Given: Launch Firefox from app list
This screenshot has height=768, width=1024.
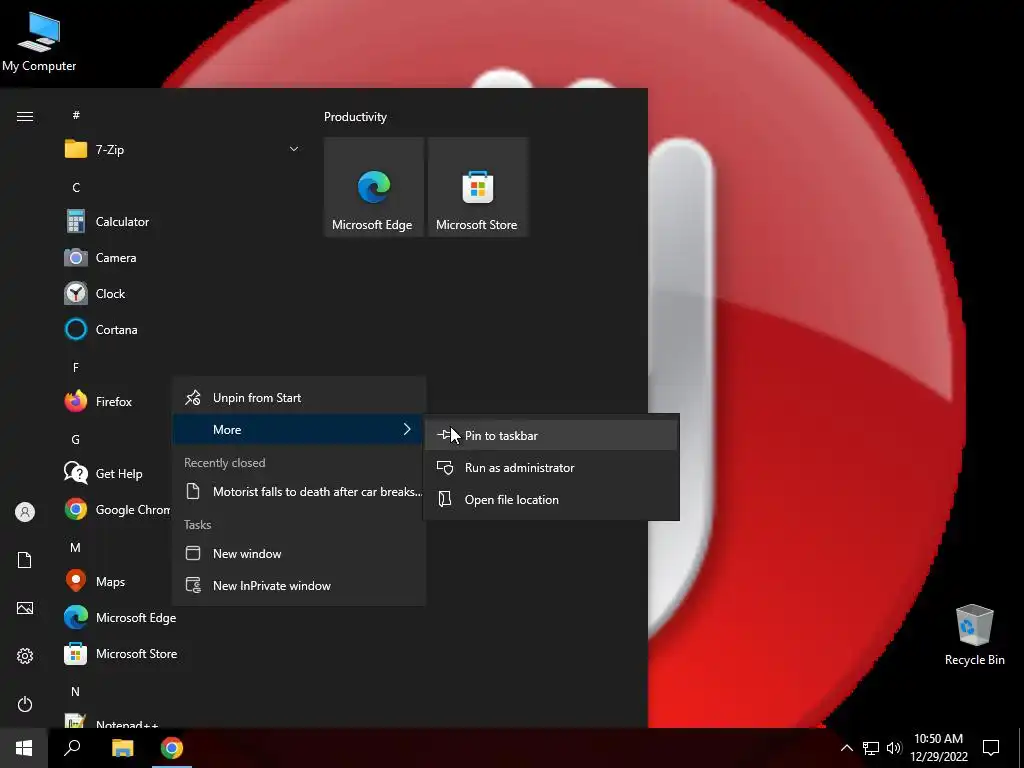Looking at the screenshot, I should tap(114, 402).
